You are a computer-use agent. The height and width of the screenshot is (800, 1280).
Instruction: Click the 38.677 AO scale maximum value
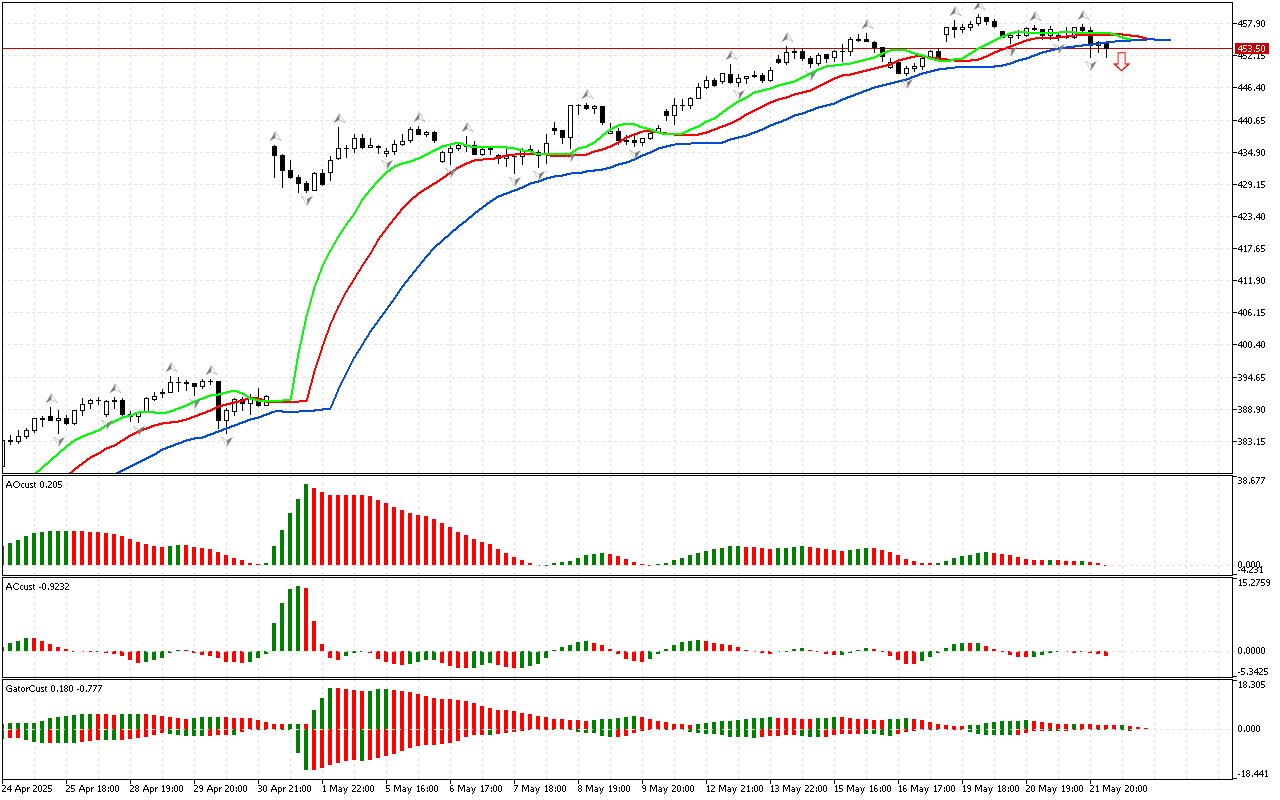point(1252,481)
